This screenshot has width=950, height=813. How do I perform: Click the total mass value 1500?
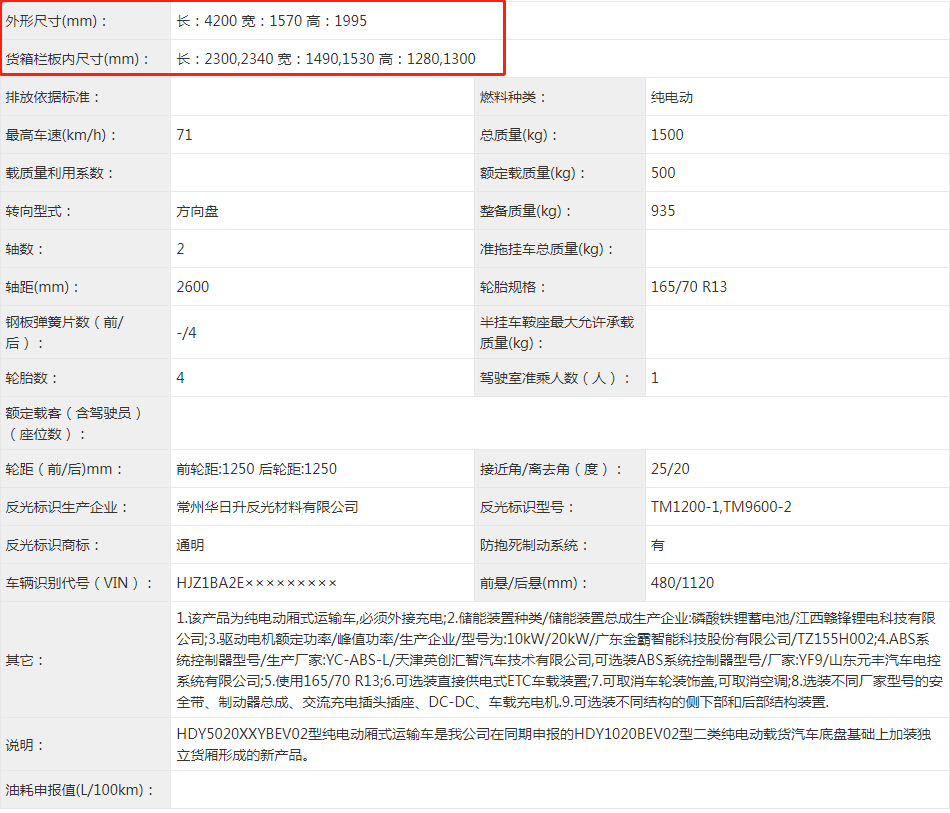(667, 135)
